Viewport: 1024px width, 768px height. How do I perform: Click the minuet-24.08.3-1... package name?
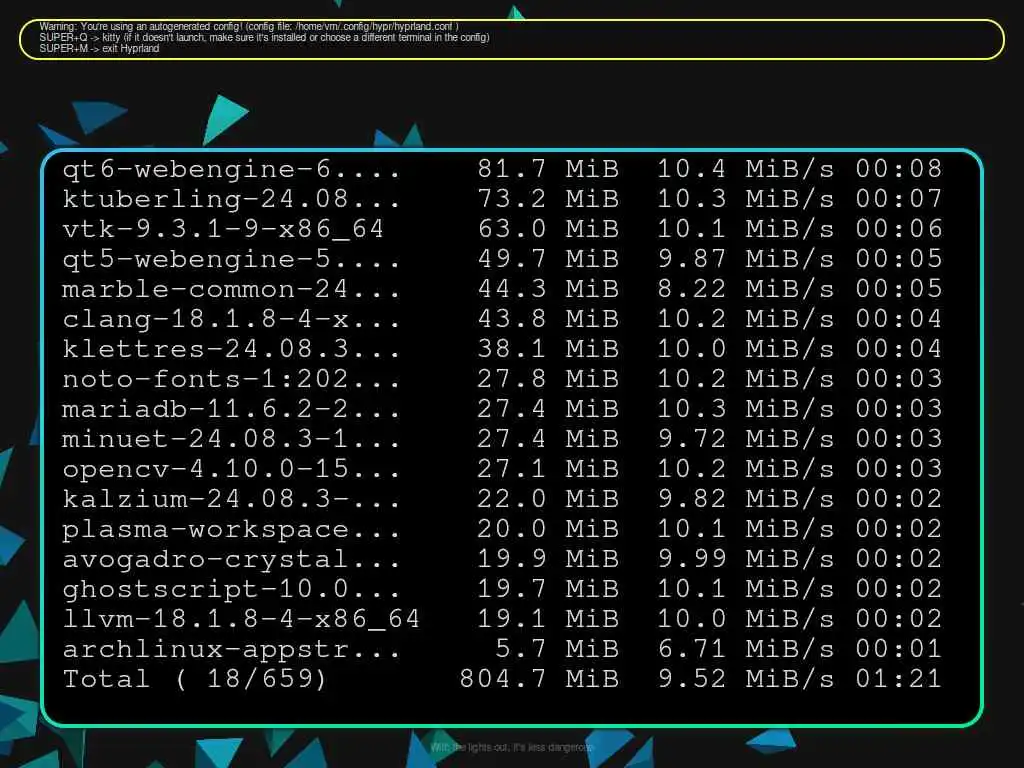(x=231, y=439)
